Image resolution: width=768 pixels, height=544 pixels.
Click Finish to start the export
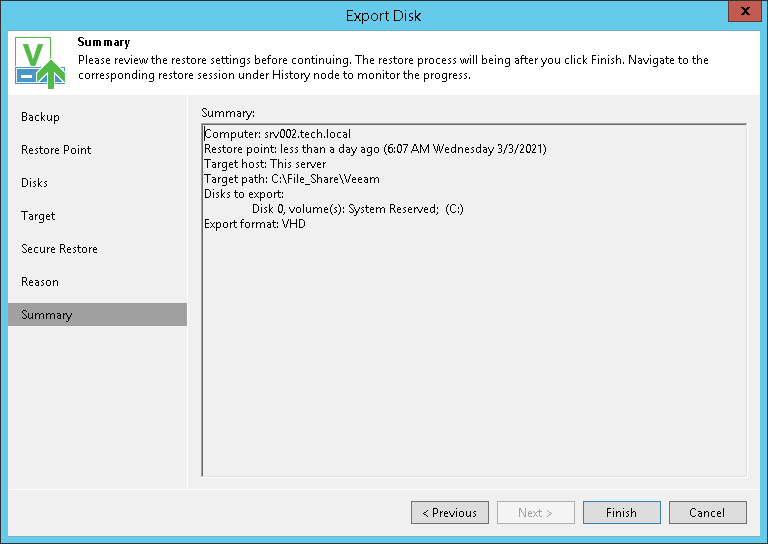621,513
